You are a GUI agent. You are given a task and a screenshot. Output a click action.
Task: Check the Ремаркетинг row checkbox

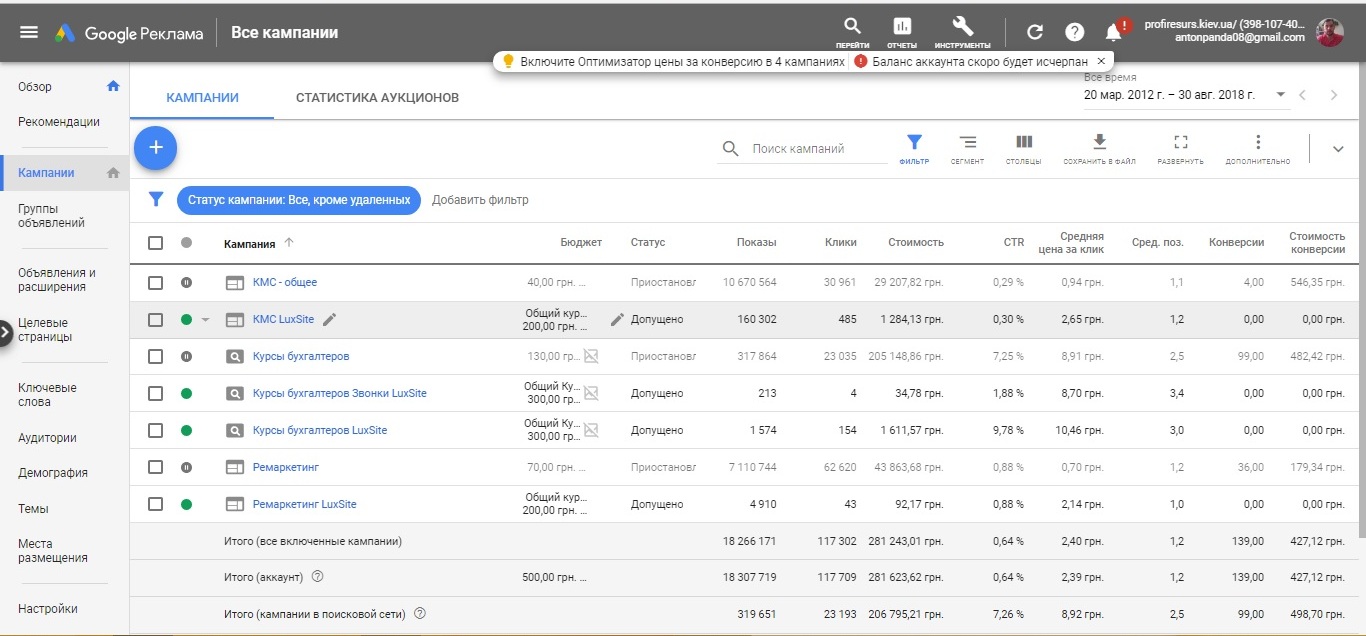pyautogui.click(x=155, y=468)
